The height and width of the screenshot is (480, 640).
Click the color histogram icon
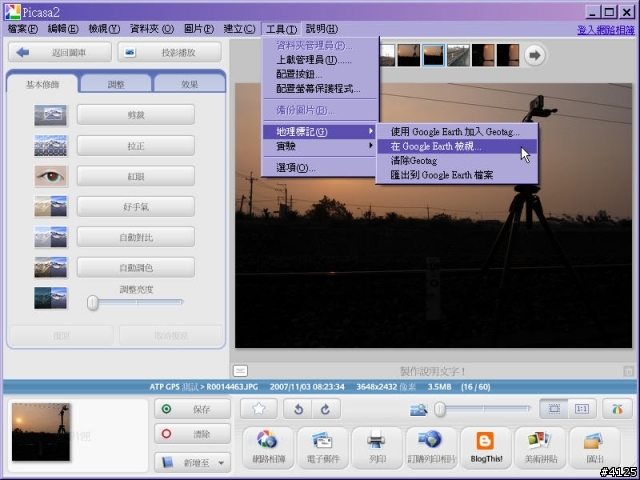[617, 409]
